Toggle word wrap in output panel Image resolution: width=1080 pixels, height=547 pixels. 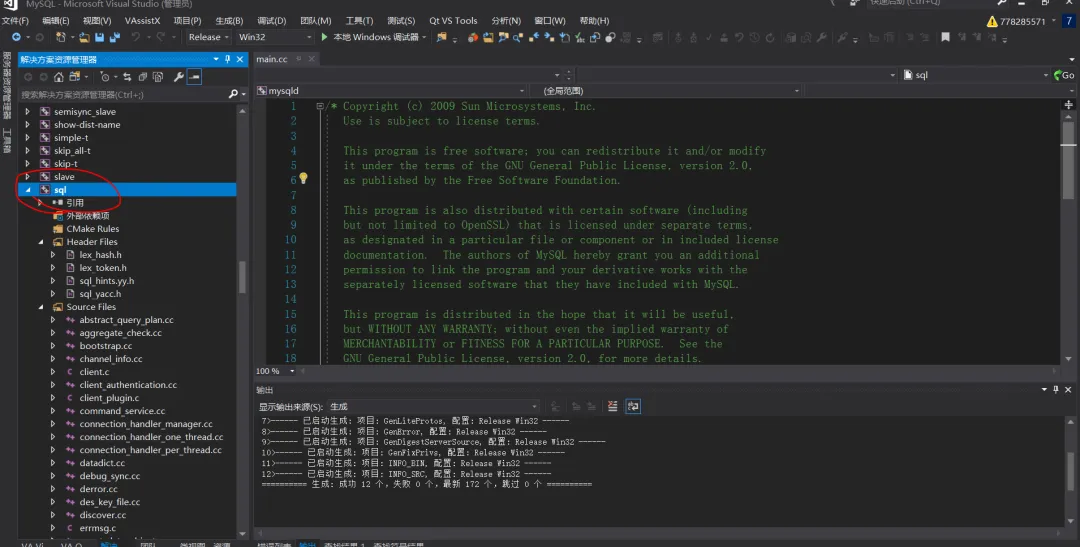click(x=633, y=406)
